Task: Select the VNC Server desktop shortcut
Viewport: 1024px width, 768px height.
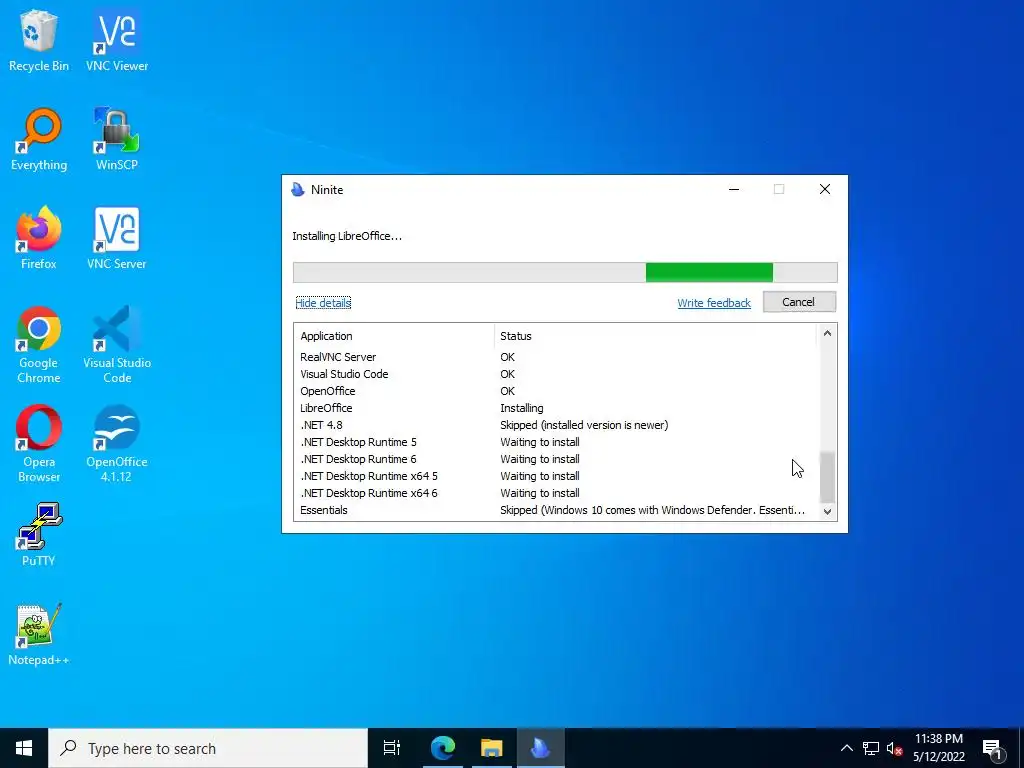Action: click(117, 238)
